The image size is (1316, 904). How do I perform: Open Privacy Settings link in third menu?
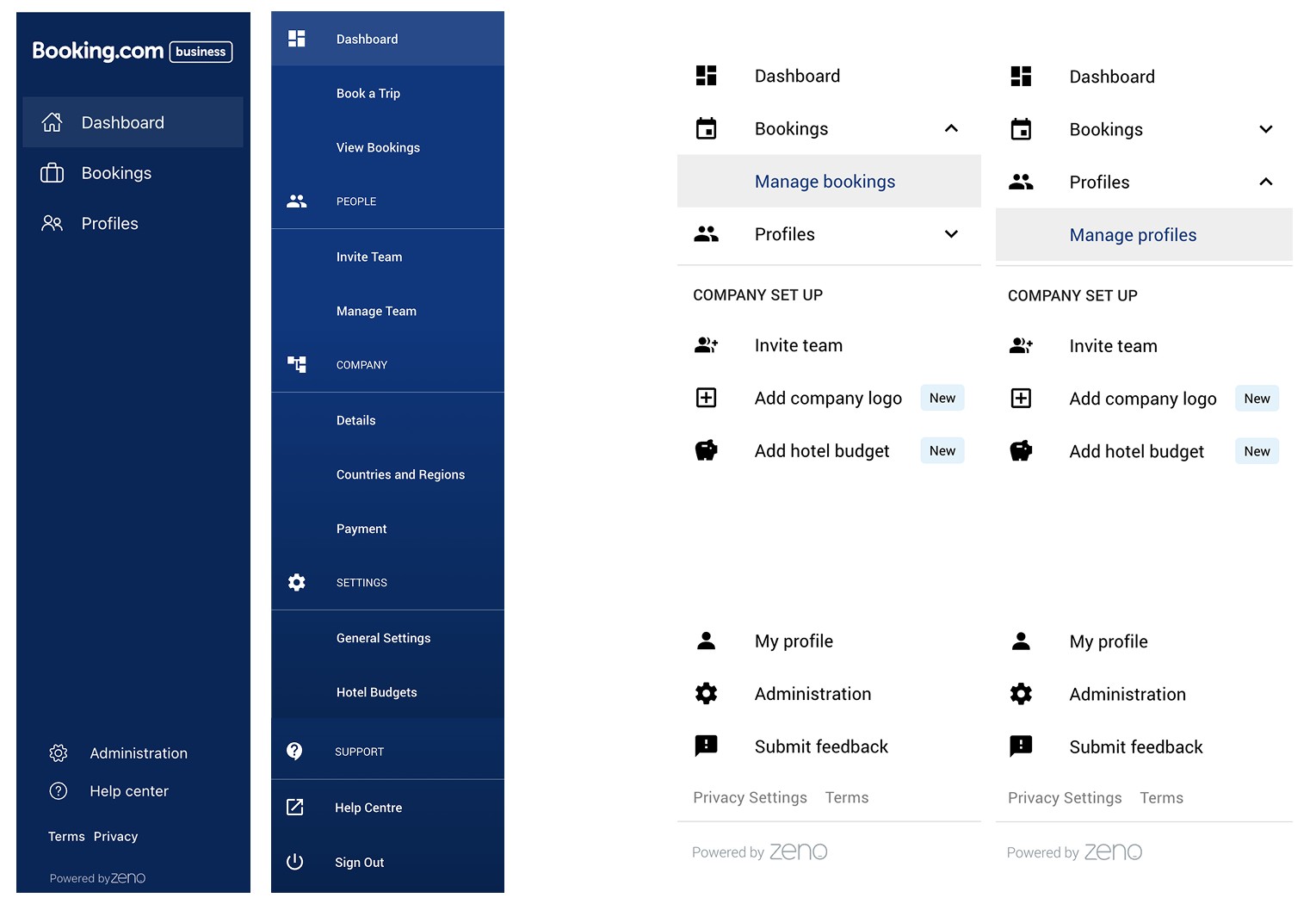(x=750, y=797)
